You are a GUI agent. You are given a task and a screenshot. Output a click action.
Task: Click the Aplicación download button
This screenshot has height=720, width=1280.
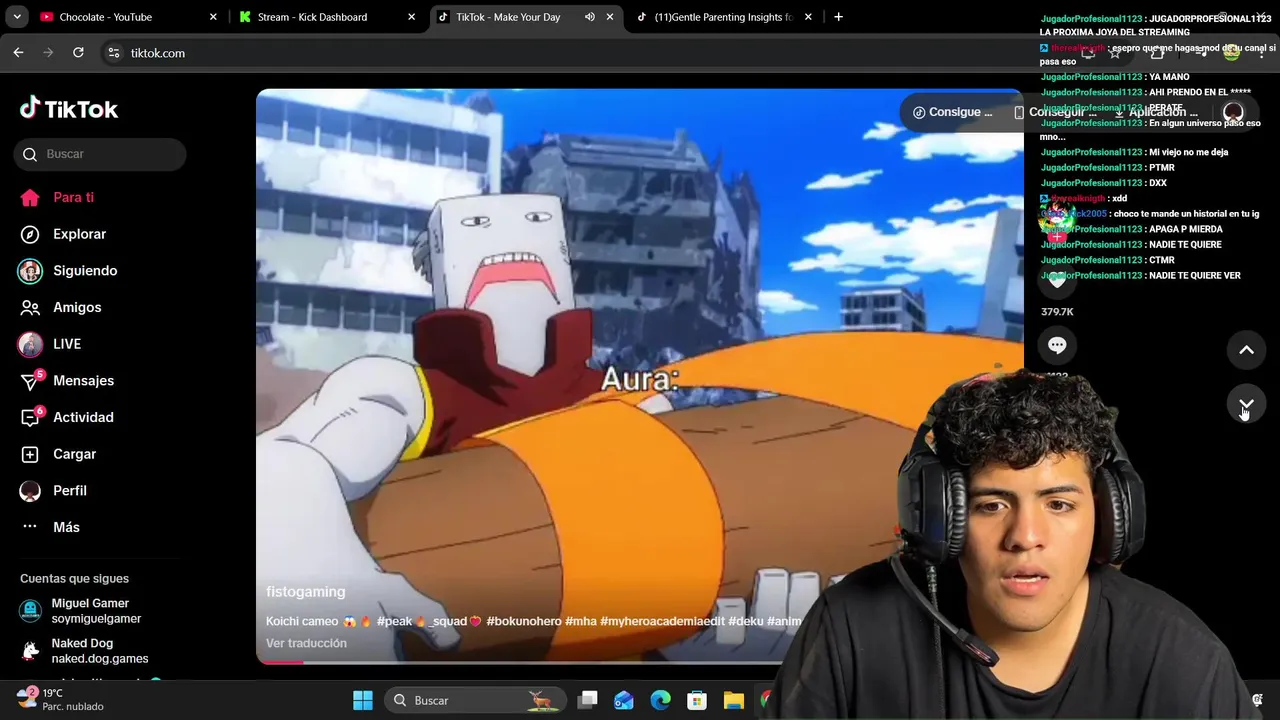point(1156,112)
